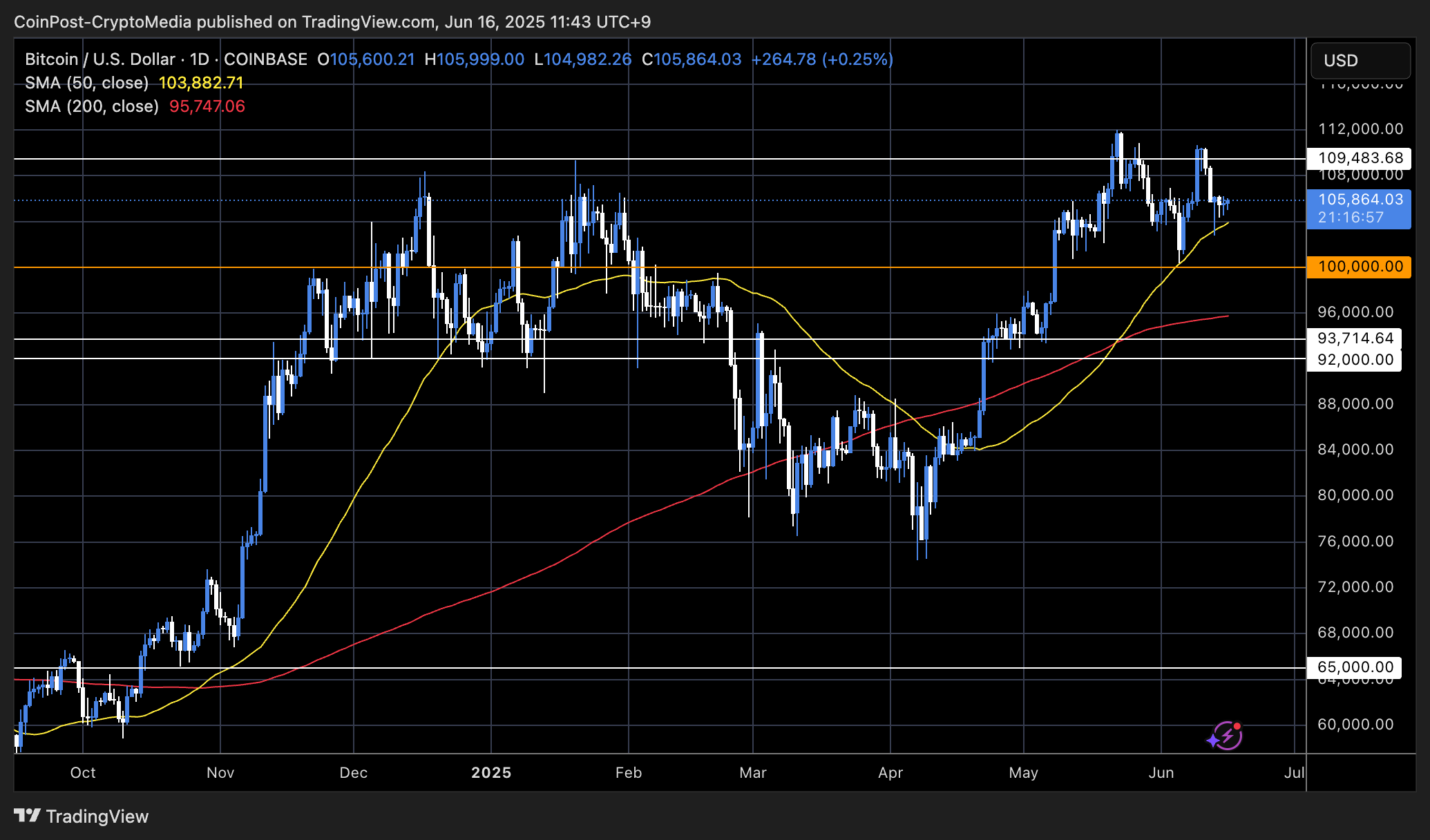Click the 109,483.68 price level label
The width and height of the screenshot is (1430, 840).
[x=1359, y=158]
